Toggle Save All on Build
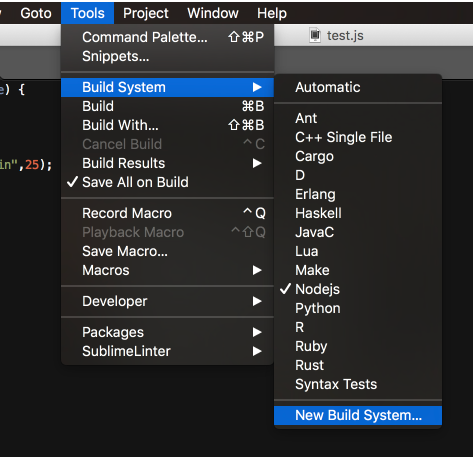The image size is (473, 457). coord(167,182)
